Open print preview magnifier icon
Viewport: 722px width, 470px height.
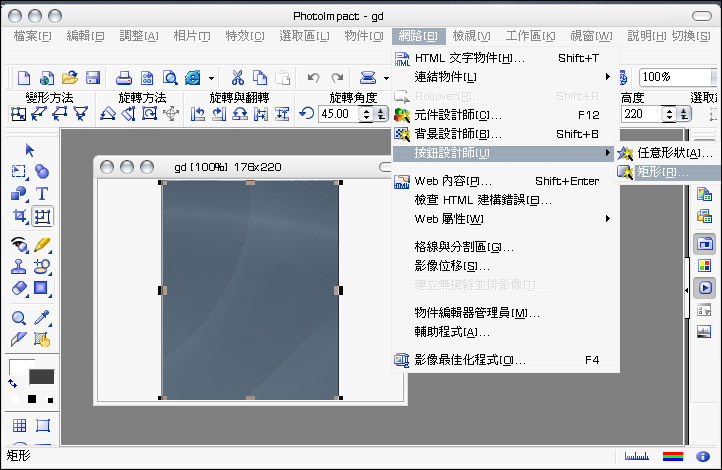pyautogui.click(x=170, y=78)
